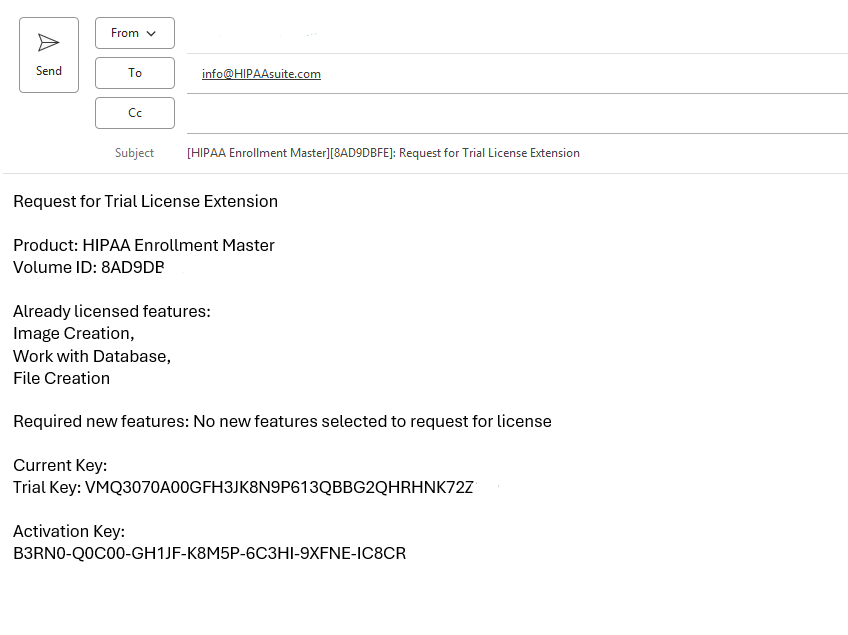Click the info@HIPAAsuite.com recipient address

click(261, 74)
